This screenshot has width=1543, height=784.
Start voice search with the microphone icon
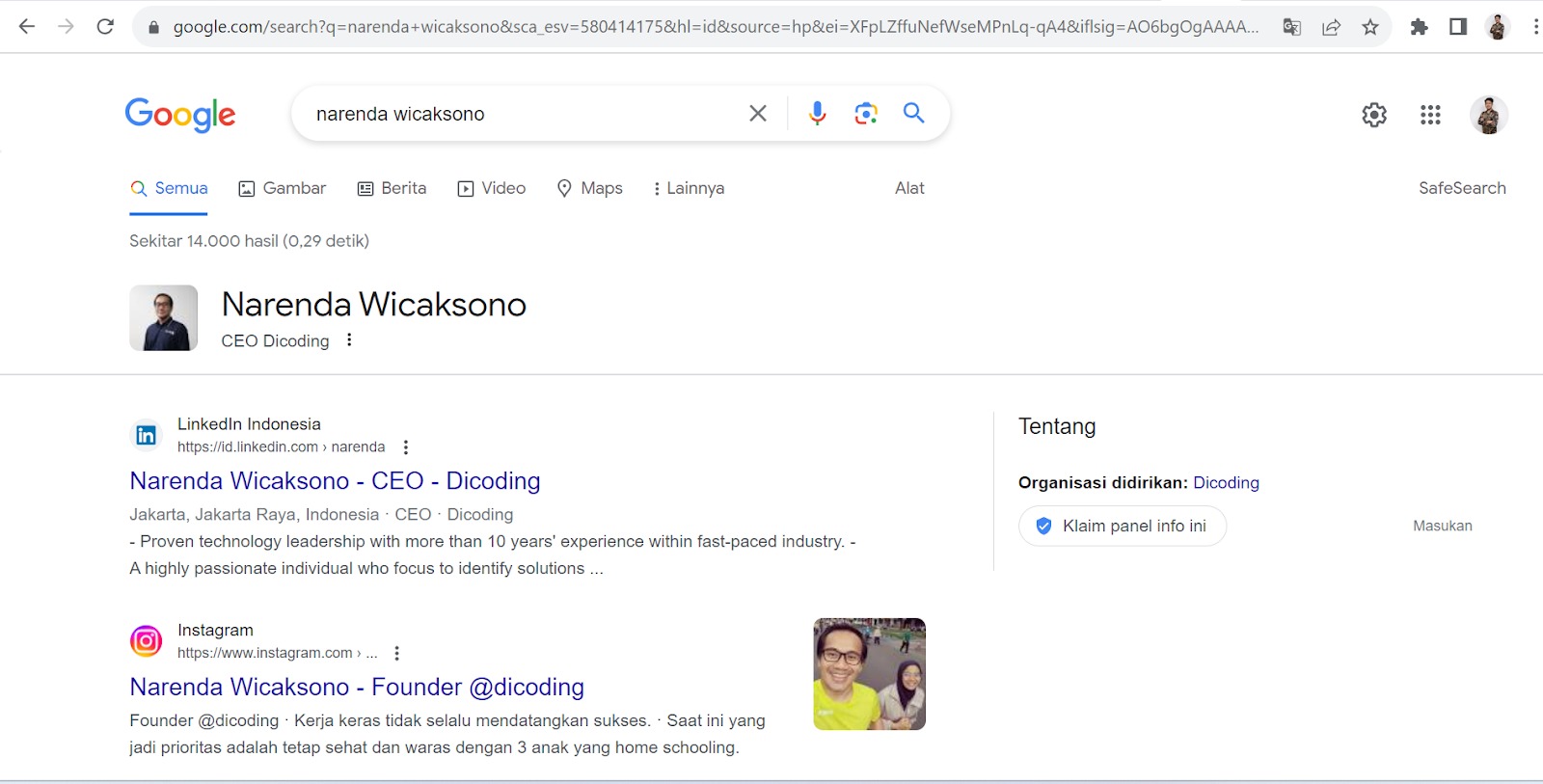[817, 114]
